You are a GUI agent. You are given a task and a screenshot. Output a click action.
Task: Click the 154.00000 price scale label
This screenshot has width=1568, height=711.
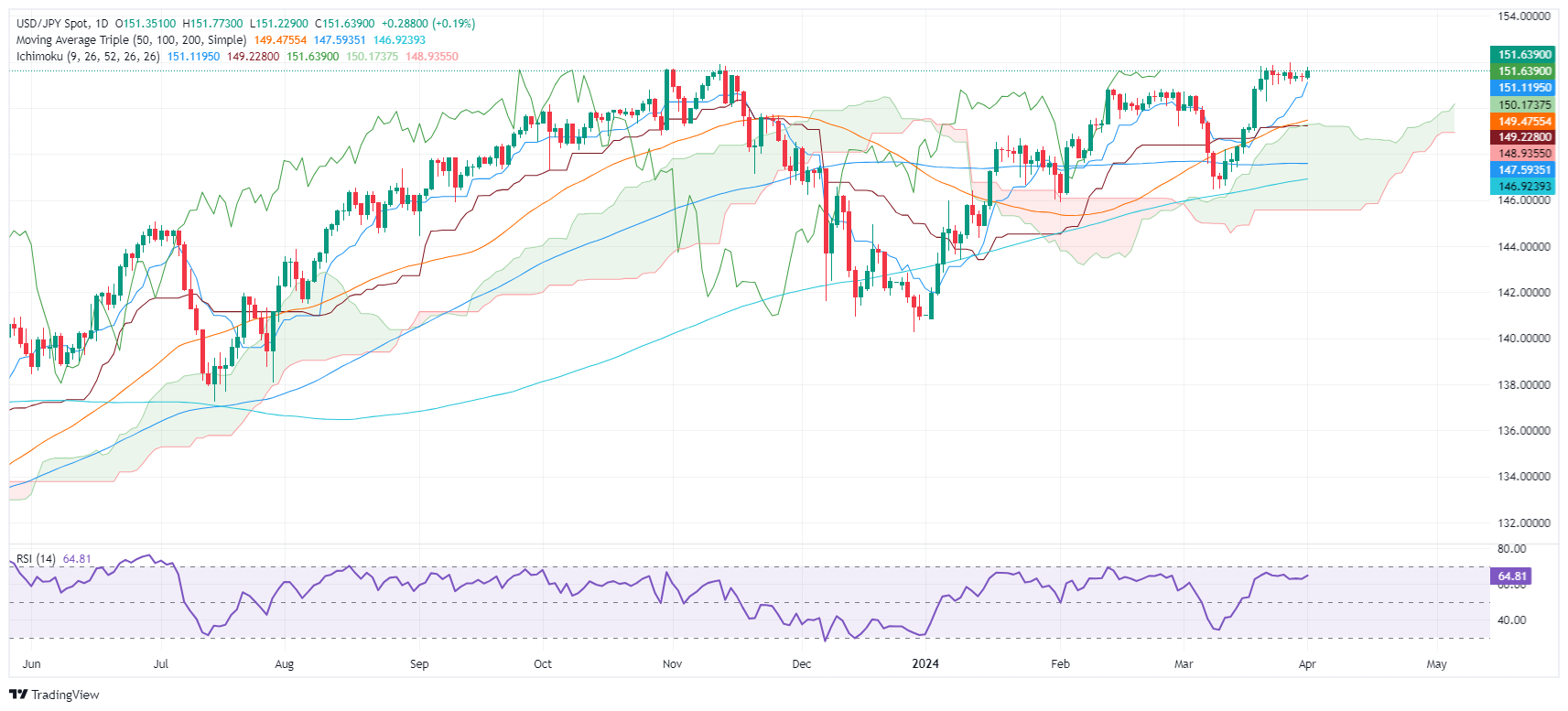1524,16
